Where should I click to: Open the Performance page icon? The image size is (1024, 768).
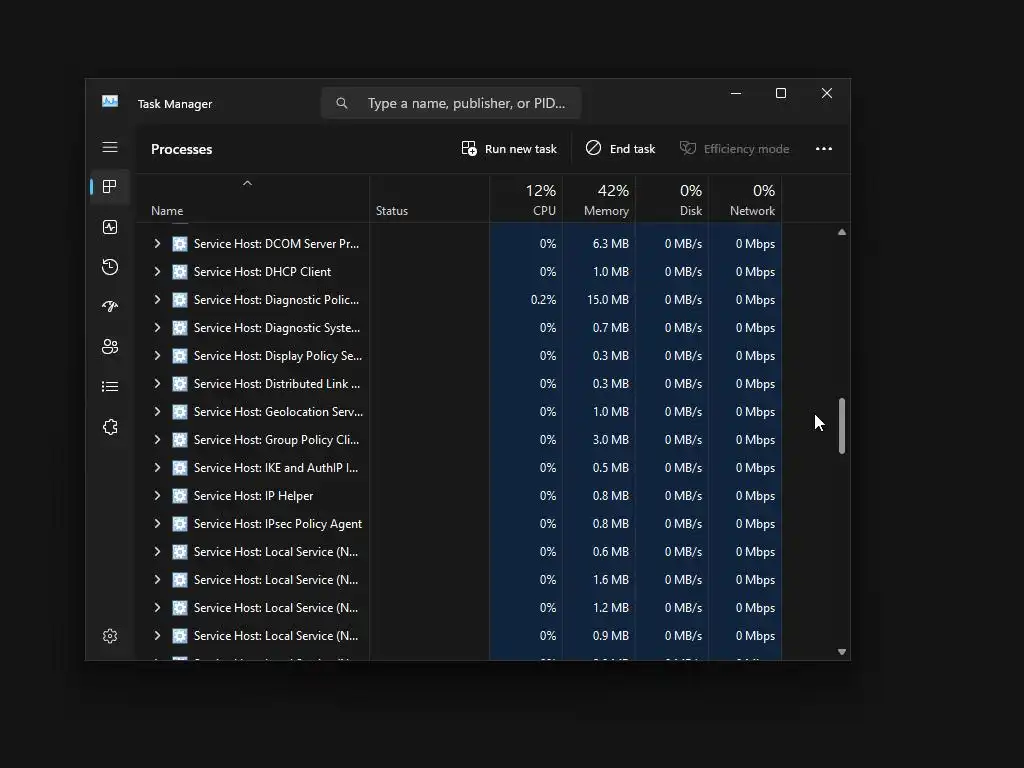(110, 227)
